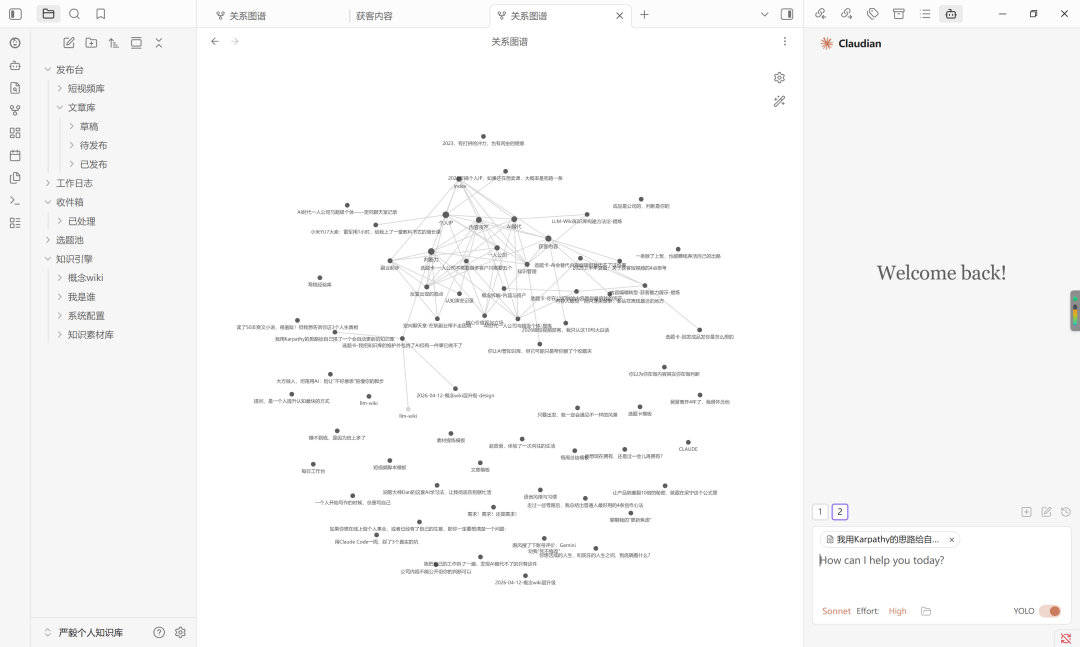Change the High effort setting

897,611
